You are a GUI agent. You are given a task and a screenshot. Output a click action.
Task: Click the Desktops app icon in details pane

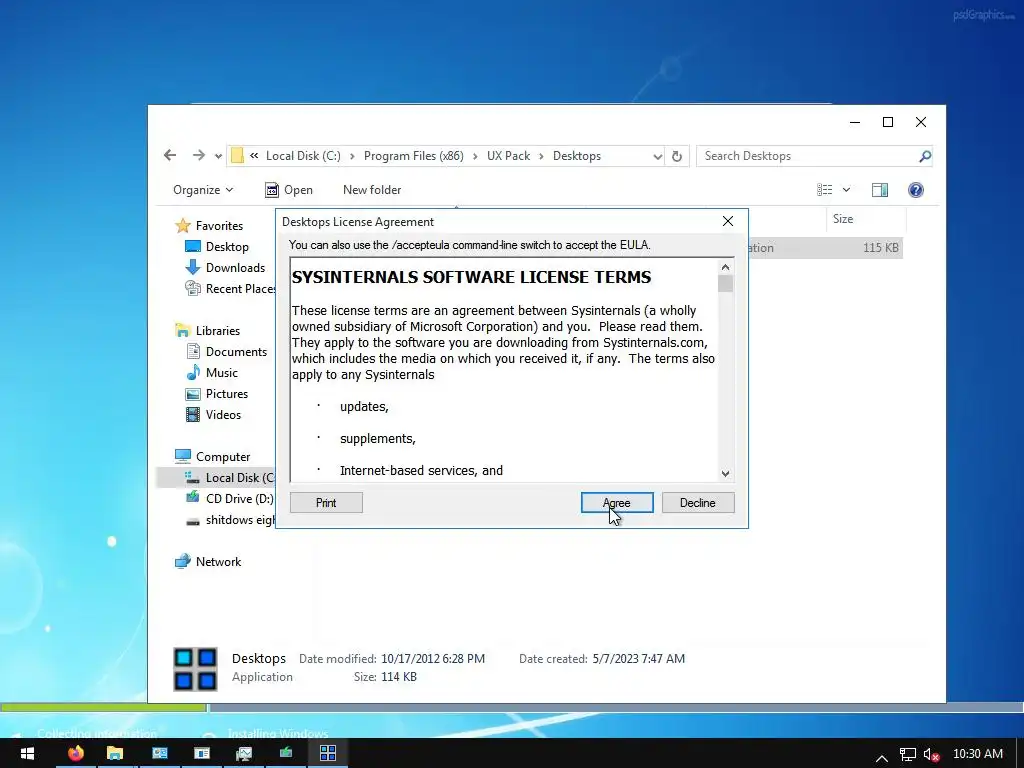tap(195, 669)
